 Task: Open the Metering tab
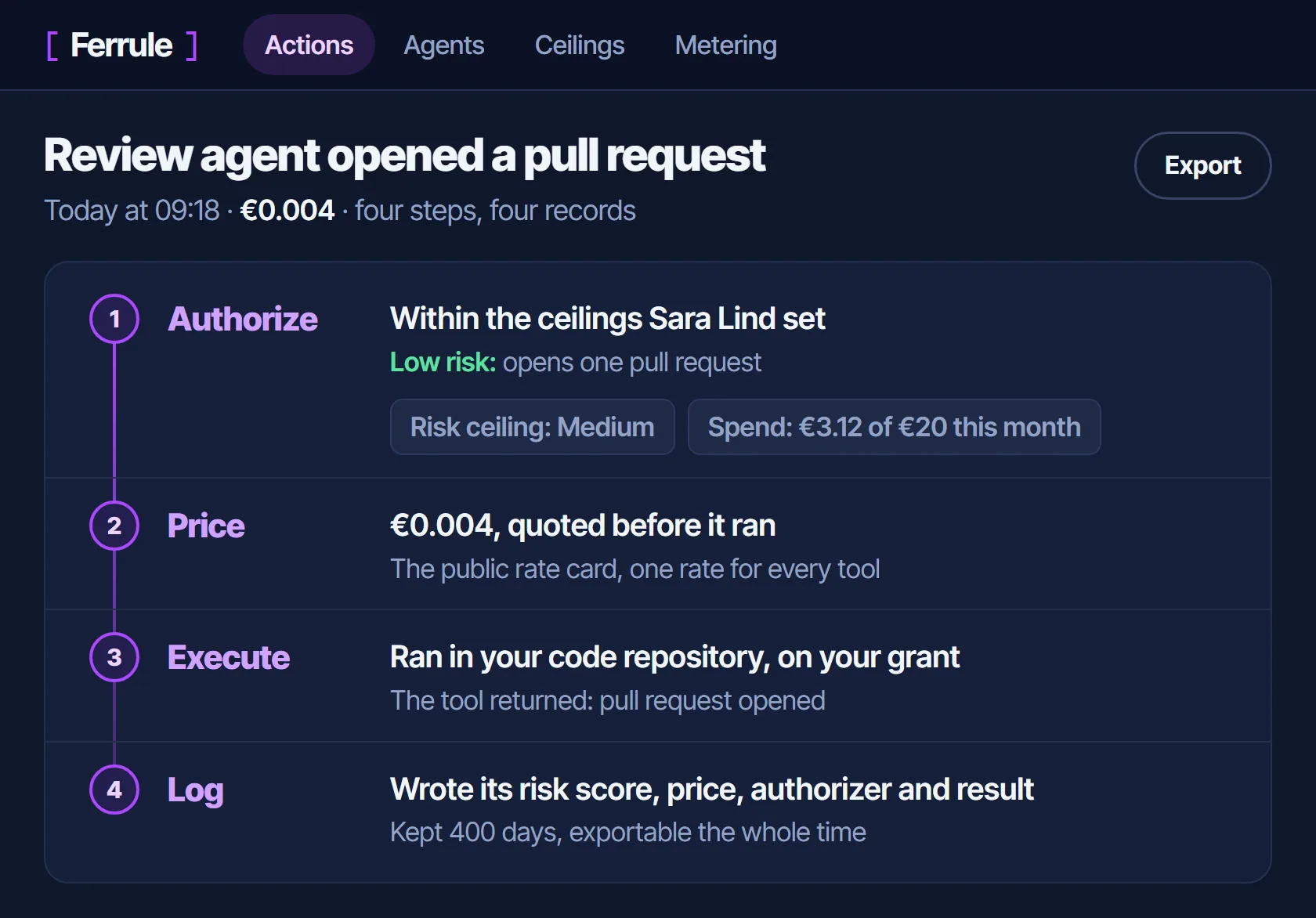pyautogui.click(x=725, y=45)
